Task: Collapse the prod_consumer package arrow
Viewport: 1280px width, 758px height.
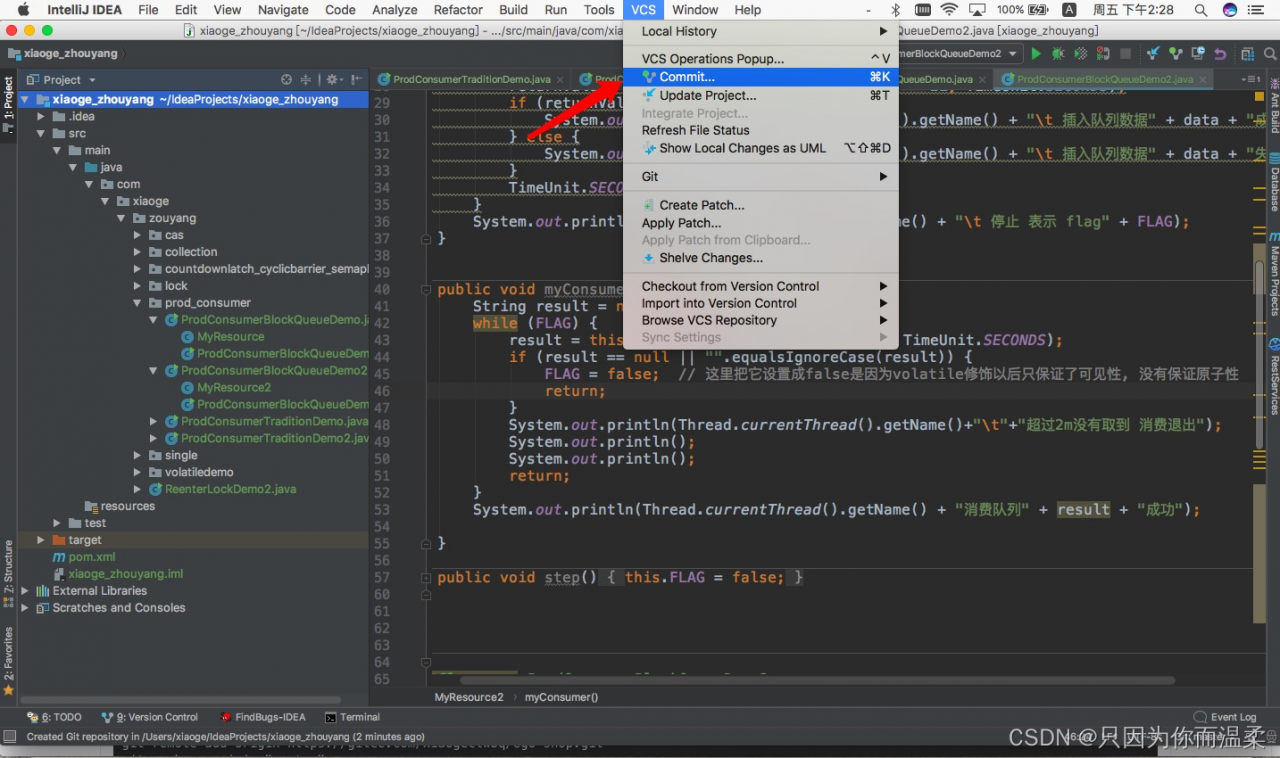Action: (138, 303)
